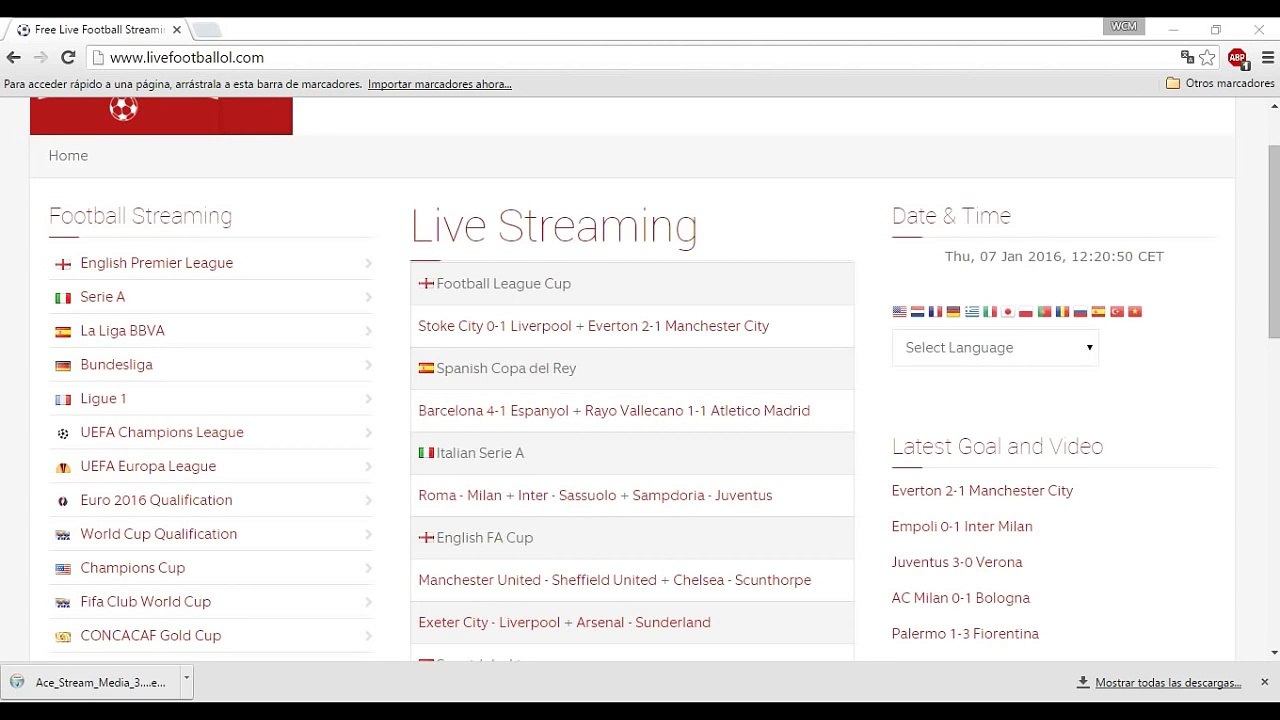
Task: Bookmark page with the star icon
Action: [1207, 57]
